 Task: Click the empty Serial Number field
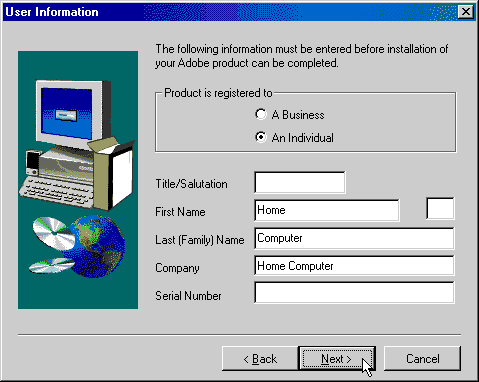[354, 292]
